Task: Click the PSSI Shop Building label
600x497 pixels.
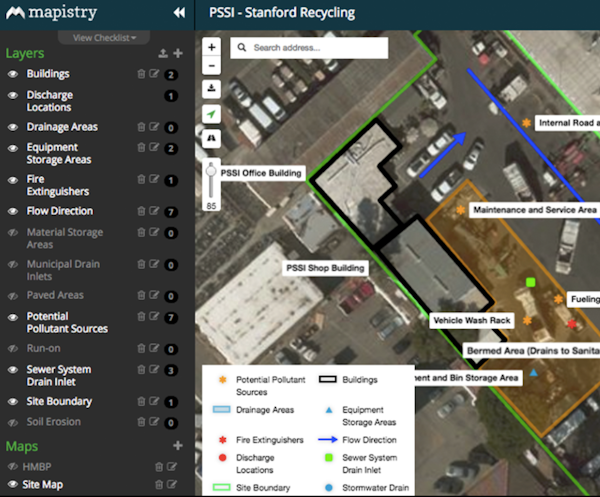Action: pyautogui.click(x=325, y=268)
